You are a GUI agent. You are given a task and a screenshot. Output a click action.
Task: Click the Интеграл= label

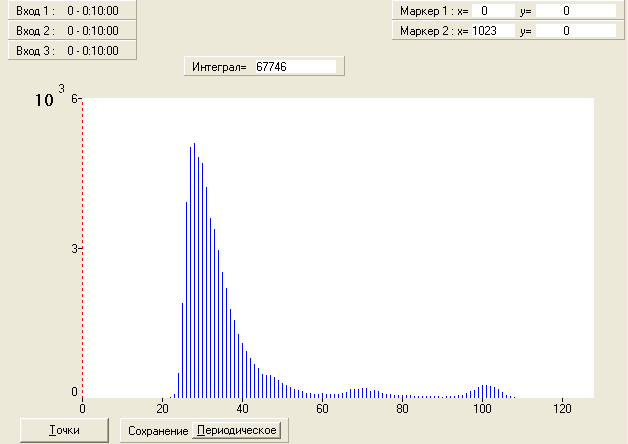pyautogui.click(x=219, y=66)
